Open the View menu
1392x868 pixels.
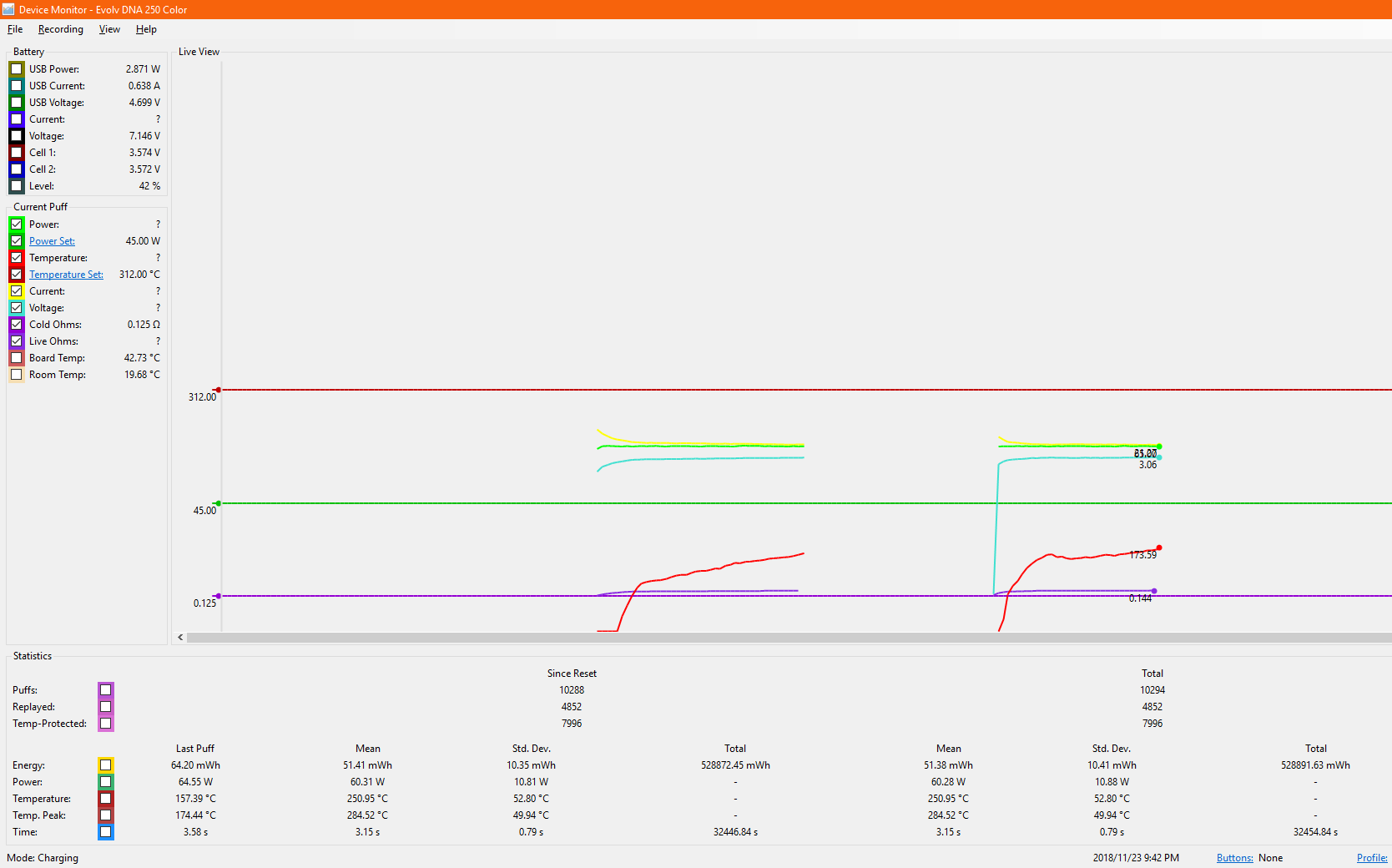point(109,29)
